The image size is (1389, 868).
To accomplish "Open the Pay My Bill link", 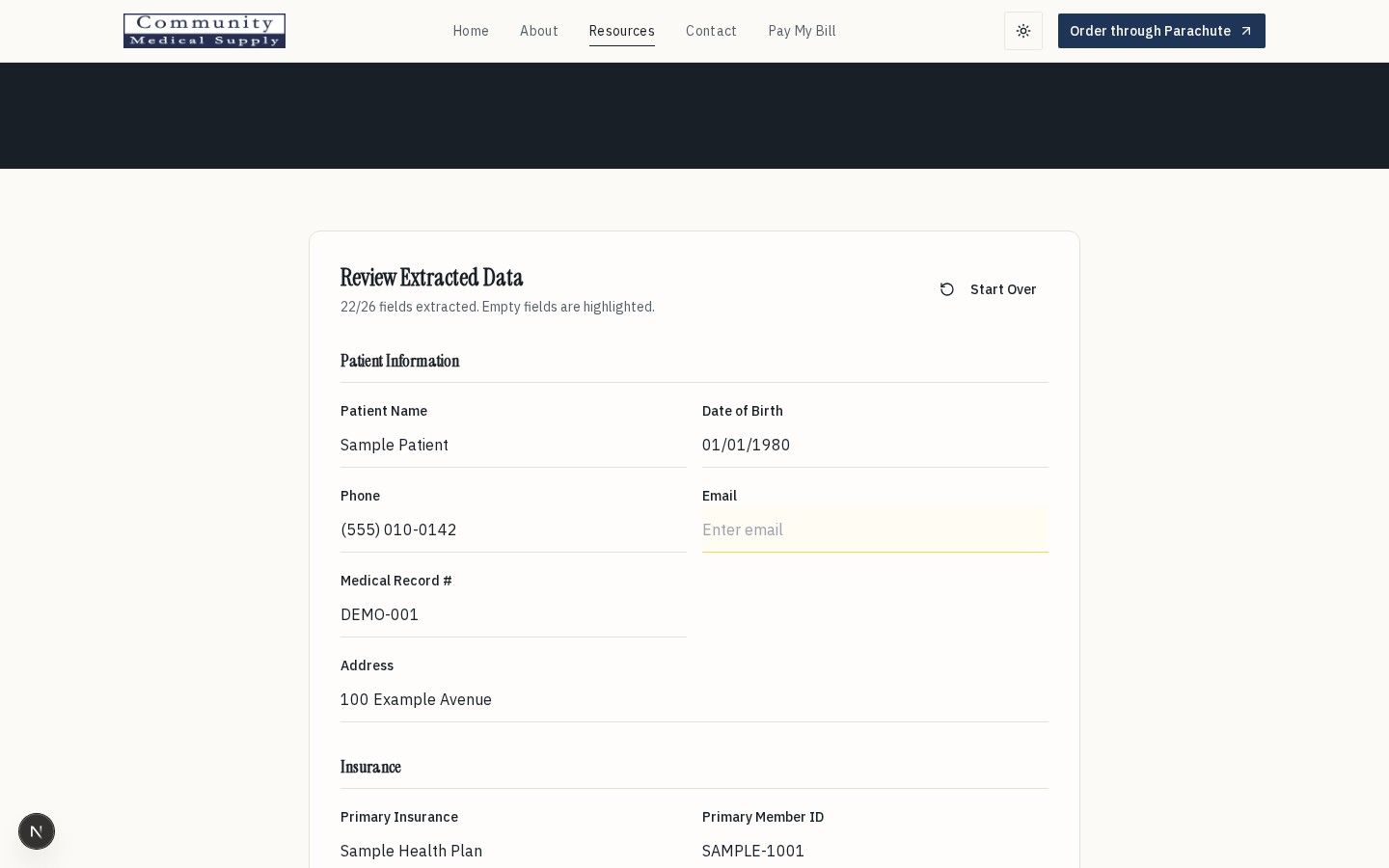I will click(x=802, y=31).
